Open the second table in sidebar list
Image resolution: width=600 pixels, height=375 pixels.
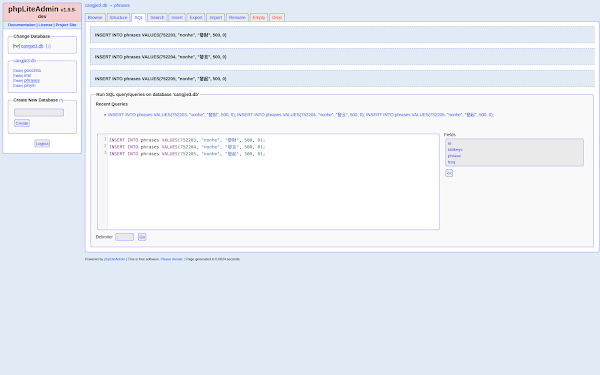(28, 75)
